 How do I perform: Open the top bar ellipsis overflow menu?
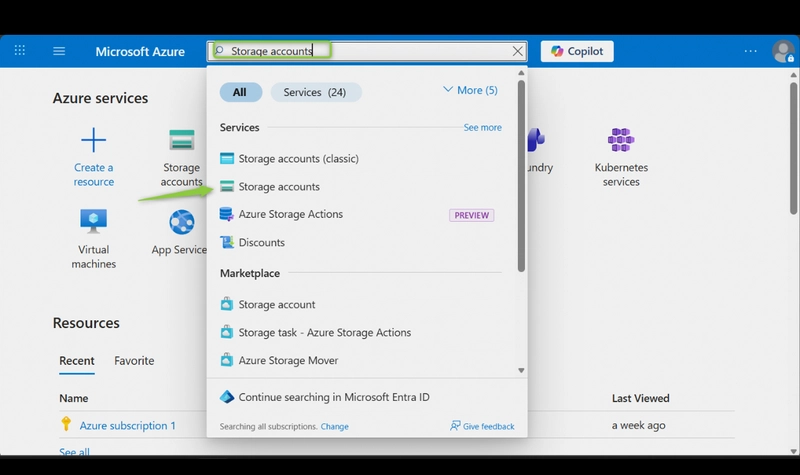point(751,51)
